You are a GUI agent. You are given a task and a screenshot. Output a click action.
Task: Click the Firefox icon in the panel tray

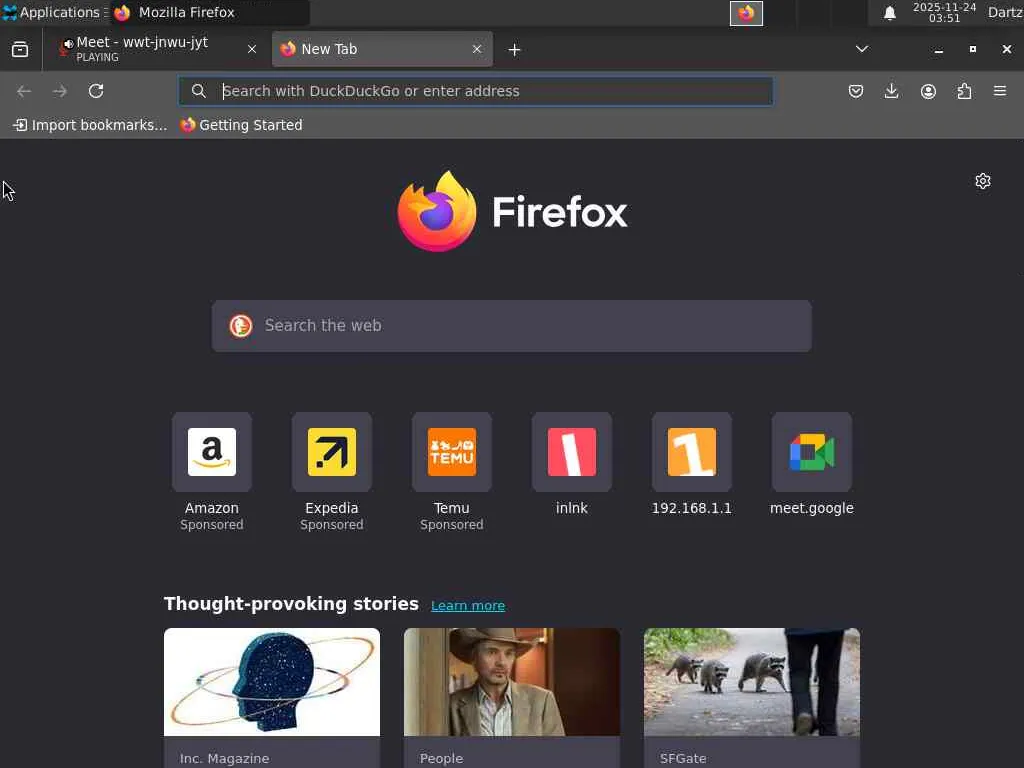pos(746,13)
